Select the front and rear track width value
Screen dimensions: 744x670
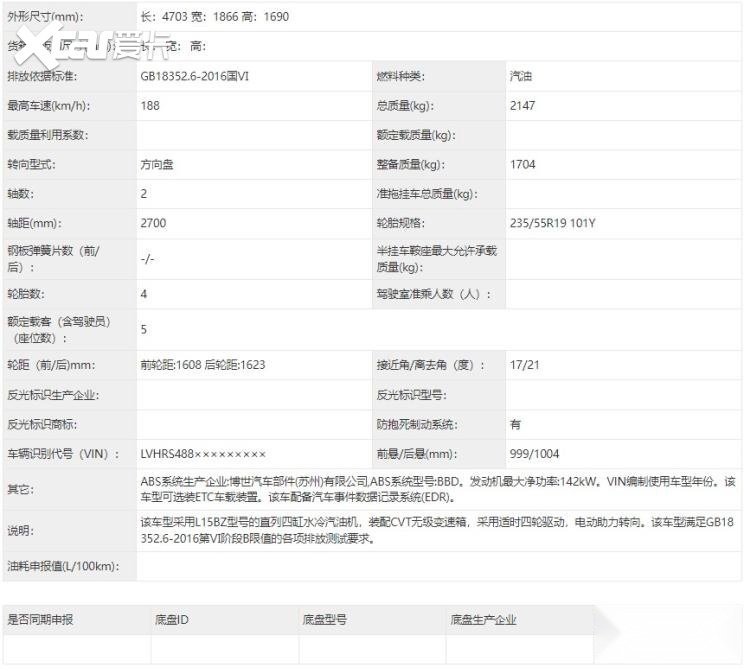[x=203, y=365]
